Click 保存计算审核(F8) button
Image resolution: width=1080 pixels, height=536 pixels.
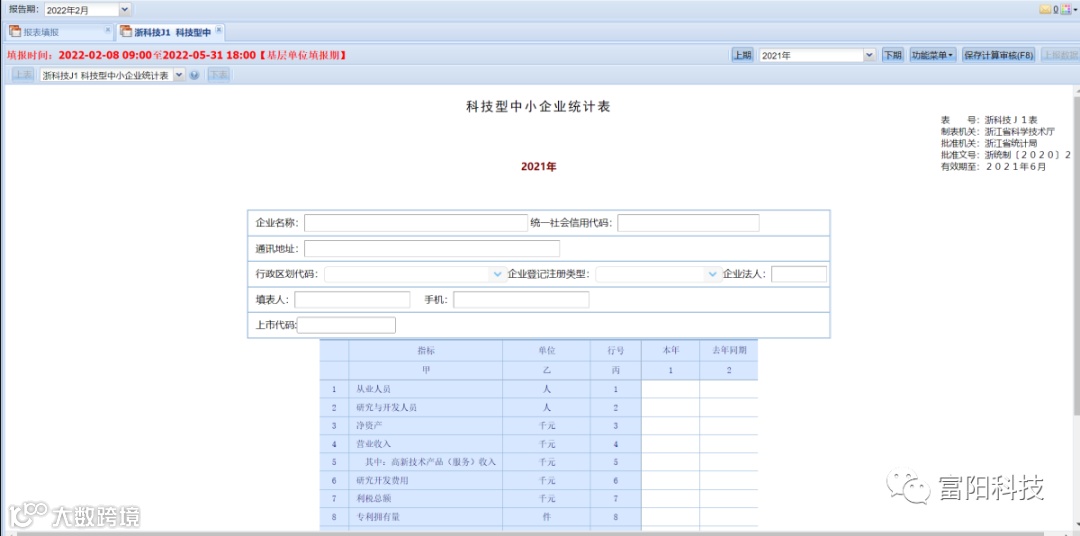point(999,55)
